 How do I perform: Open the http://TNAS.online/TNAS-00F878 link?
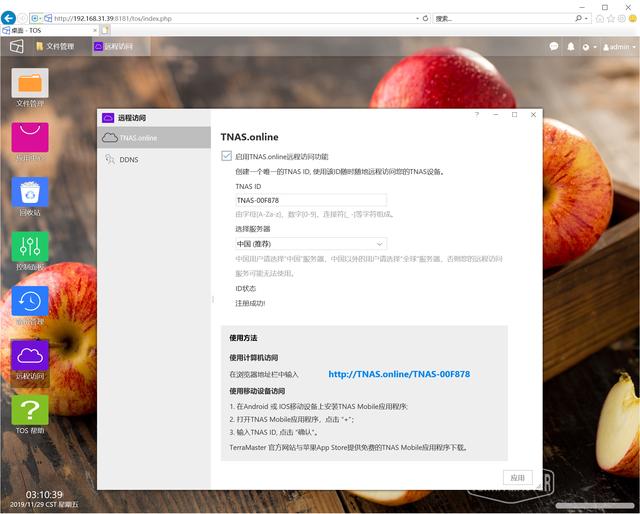click(399, 374)
